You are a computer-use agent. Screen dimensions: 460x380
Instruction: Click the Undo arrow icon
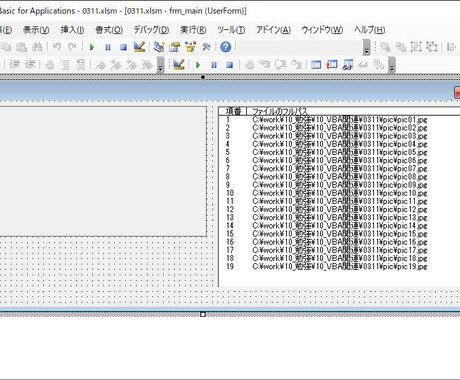57,47
